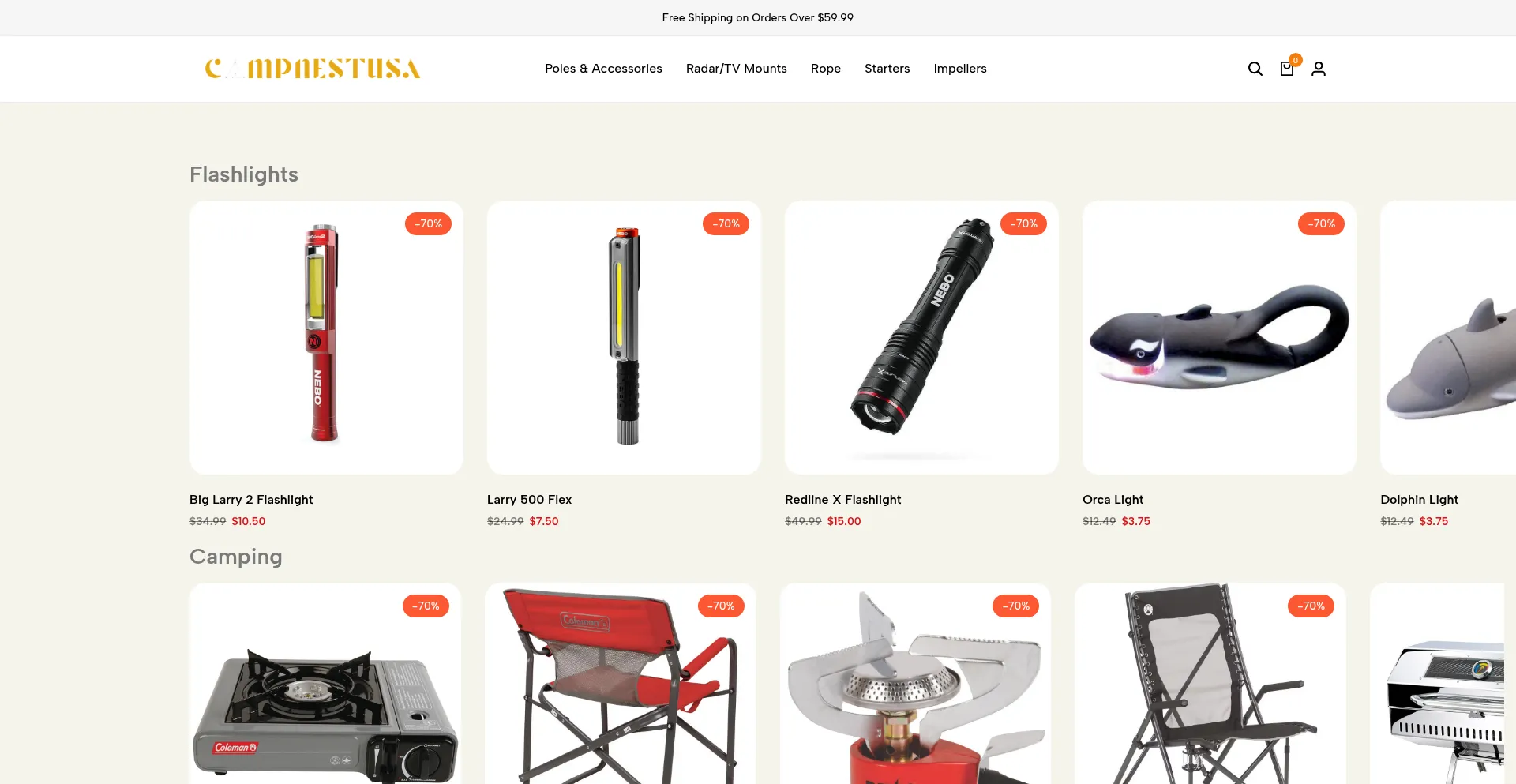Open Orca Light product title

1113,500
